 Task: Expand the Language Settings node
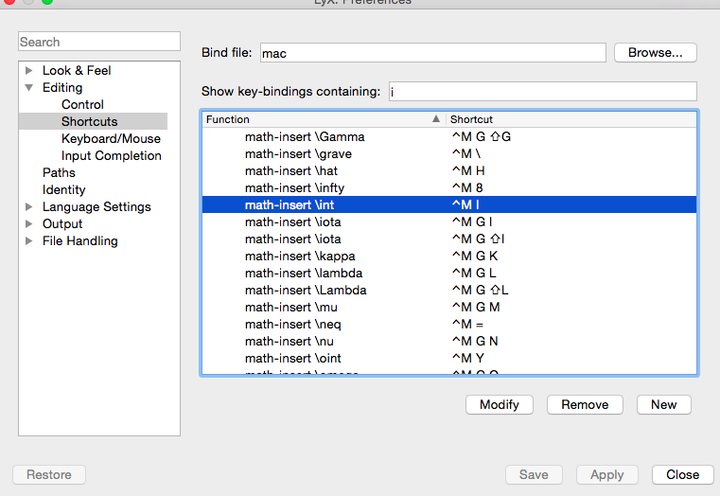[x=29, y=207]
